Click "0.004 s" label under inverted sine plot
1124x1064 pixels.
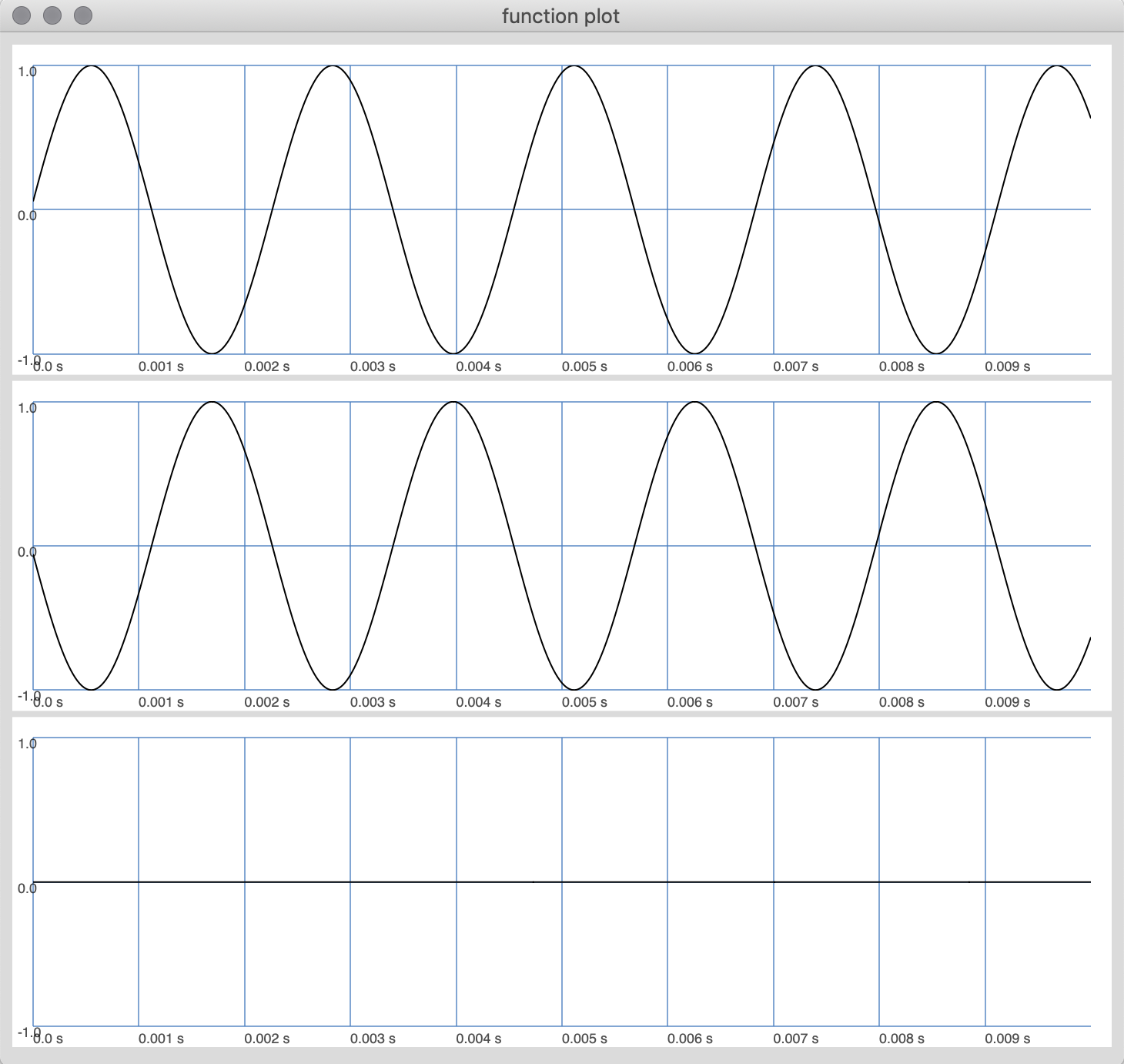pyautogui.click(x=479, y=702)
